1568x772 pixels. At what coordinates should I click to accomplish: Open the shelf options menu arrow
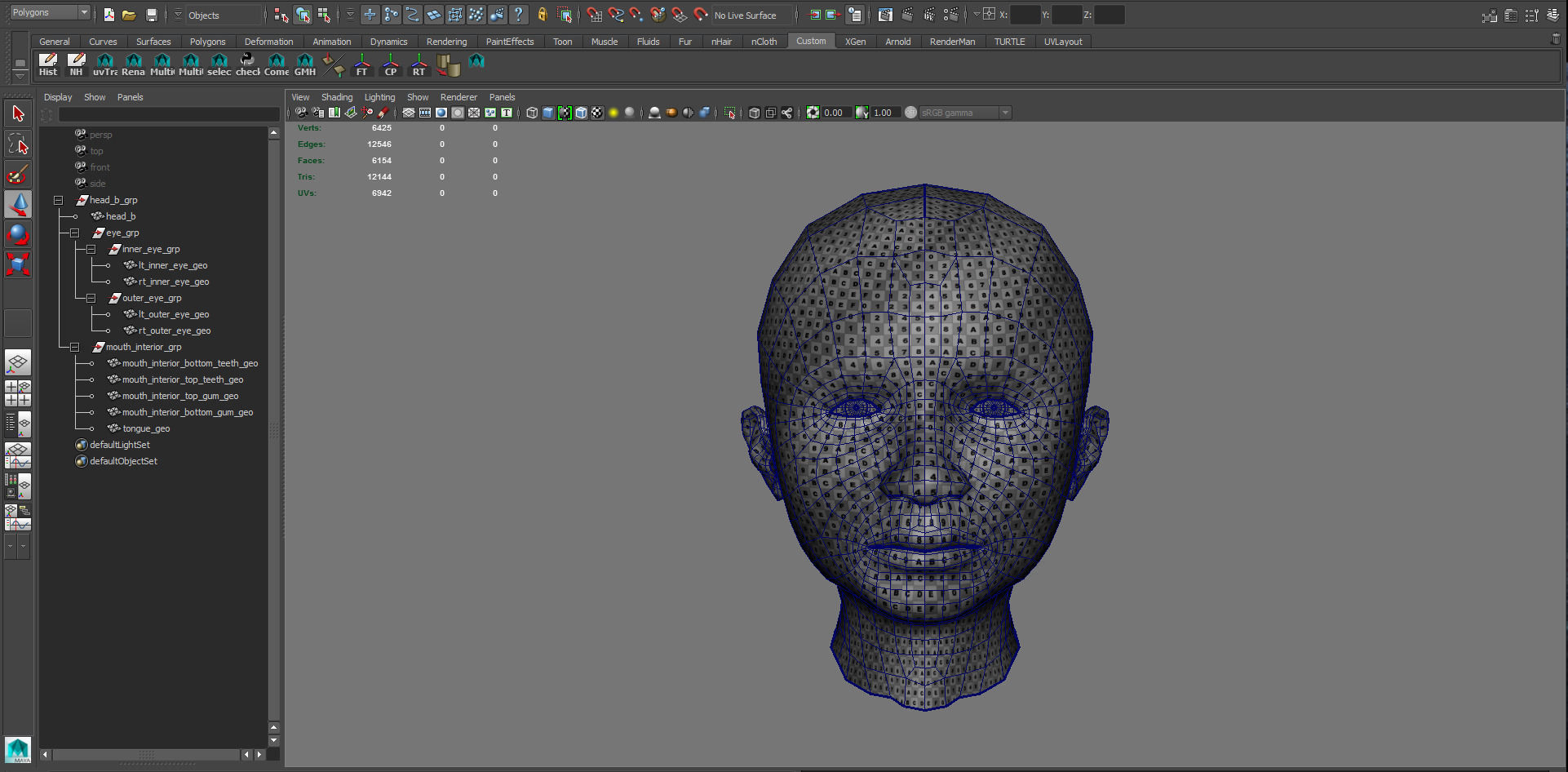click(x=20, y=75)
